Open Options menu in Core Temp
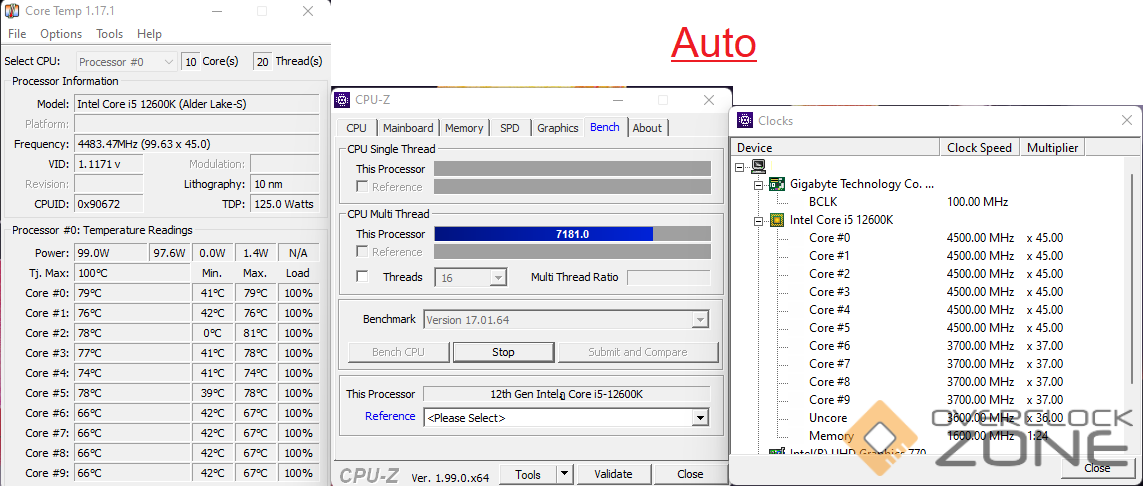The image size is (1143, 486). tap(61, 34)
